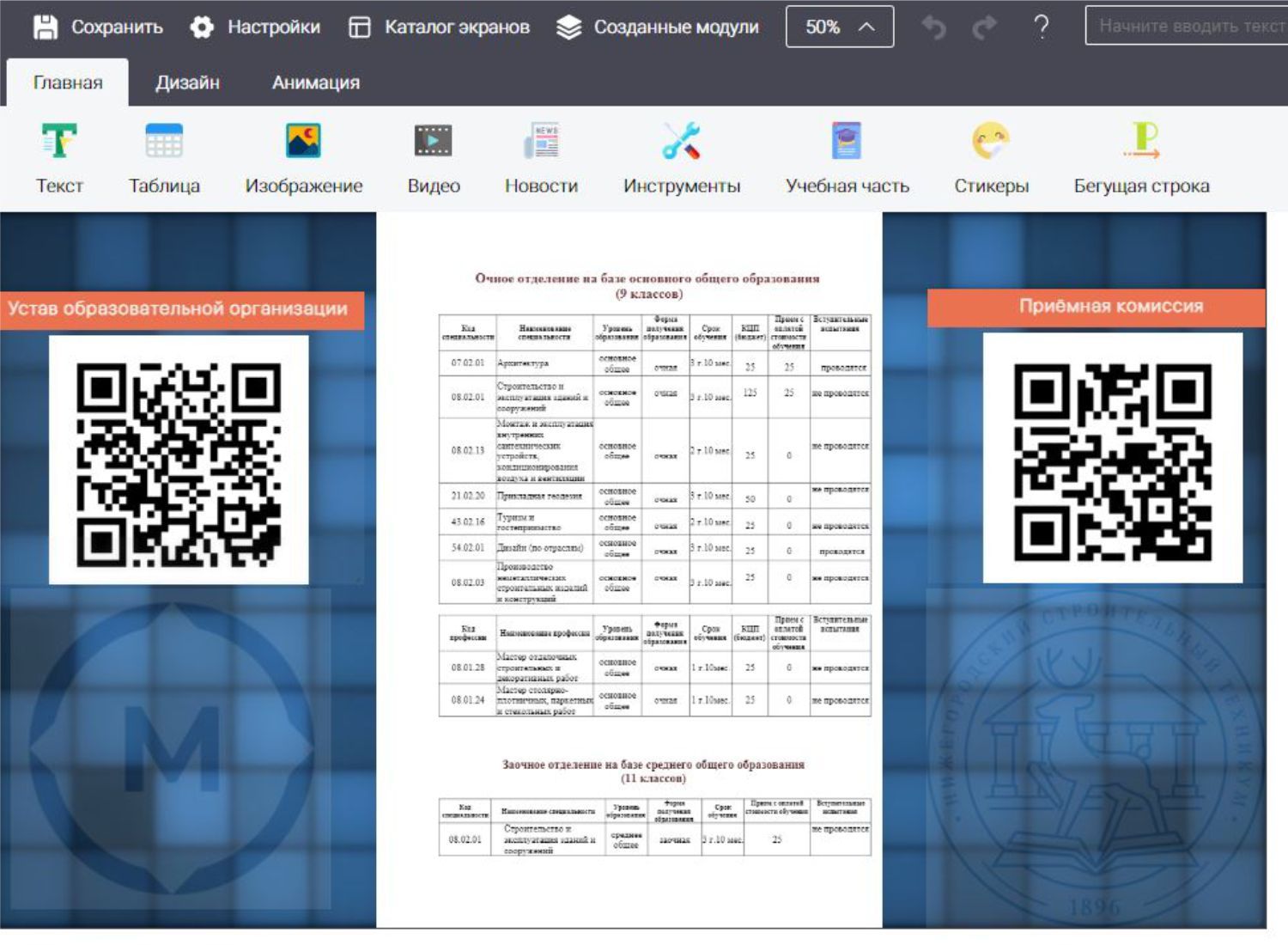1288x945 pixels.
Task: Select the technical school seal emblem image
Action: tap(1095, 756)
